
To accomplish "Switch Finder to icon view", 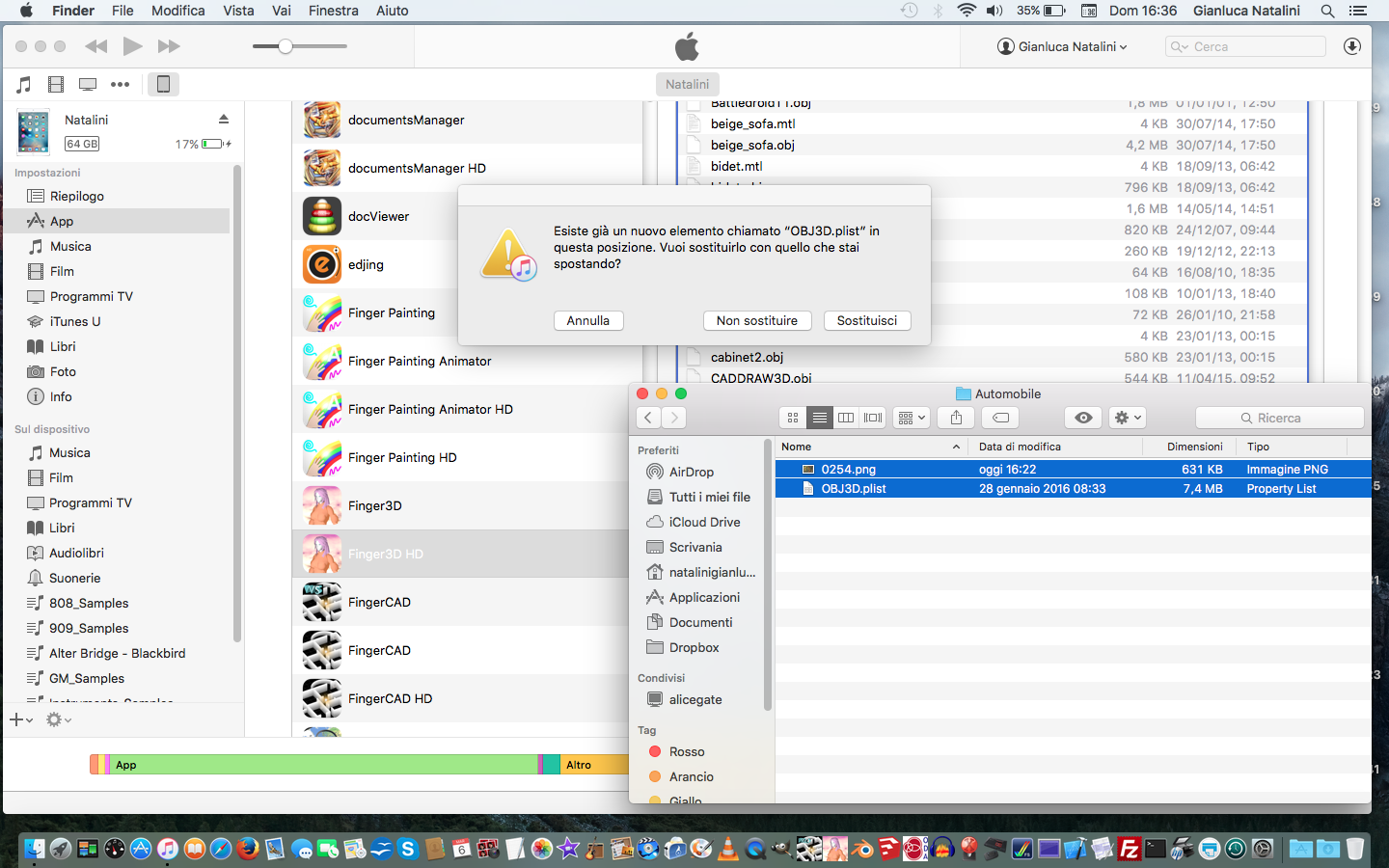I will pyautogui.click(x=792, y=418).
